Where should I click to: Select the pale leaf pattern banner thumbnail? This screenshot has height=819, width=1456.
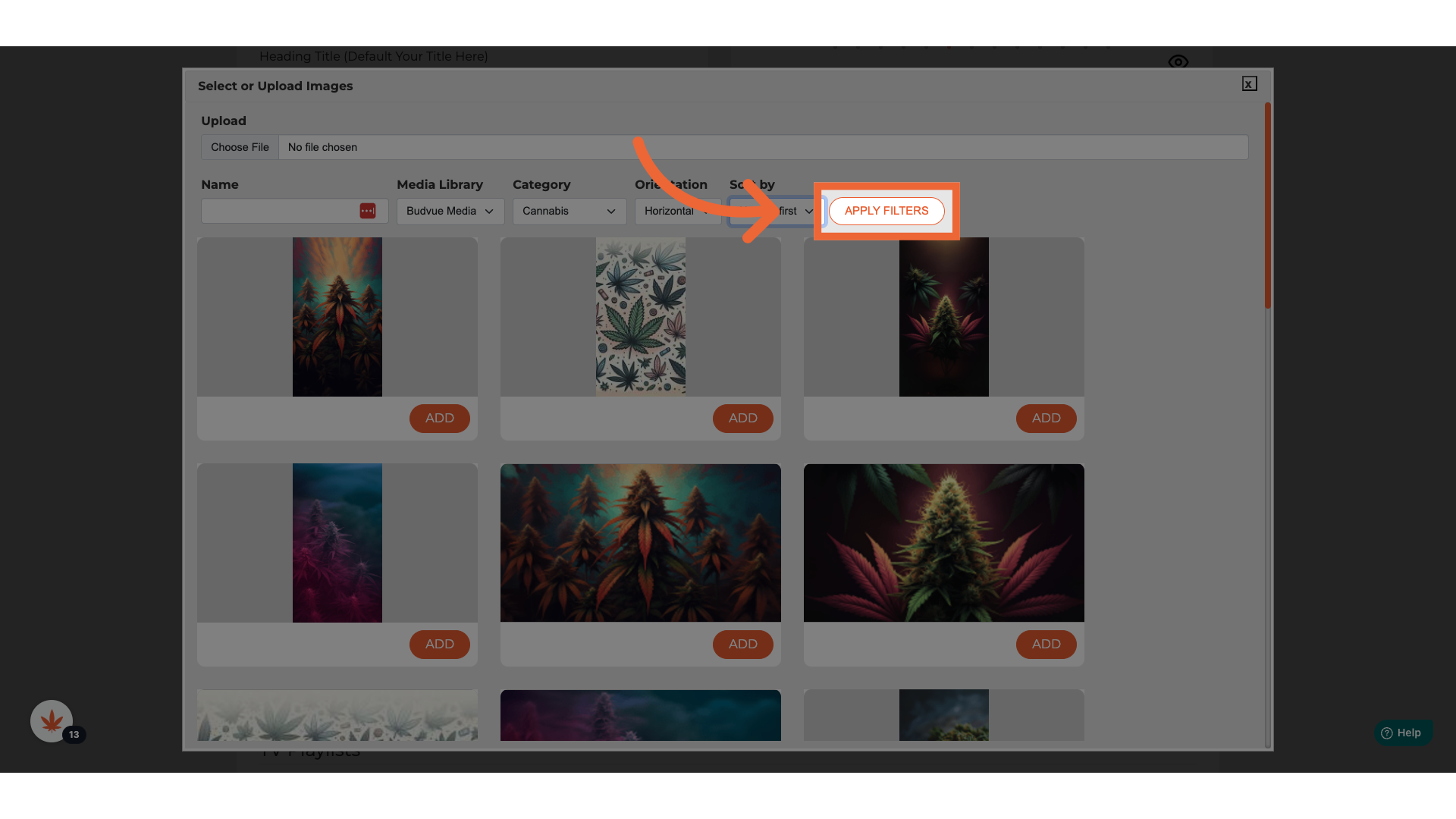[x=337, y=715]
